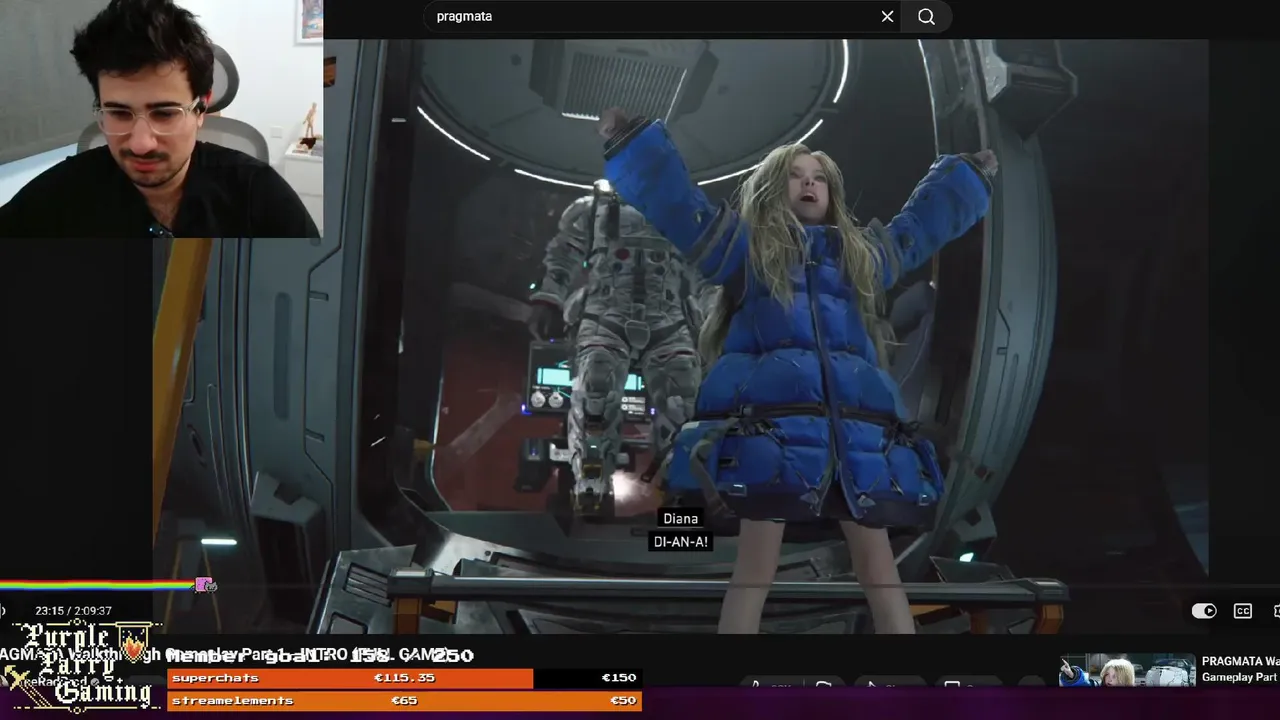Seek along the video progress bar
Viewport: 1280px width, 720px height.
(x=640, y=585)
